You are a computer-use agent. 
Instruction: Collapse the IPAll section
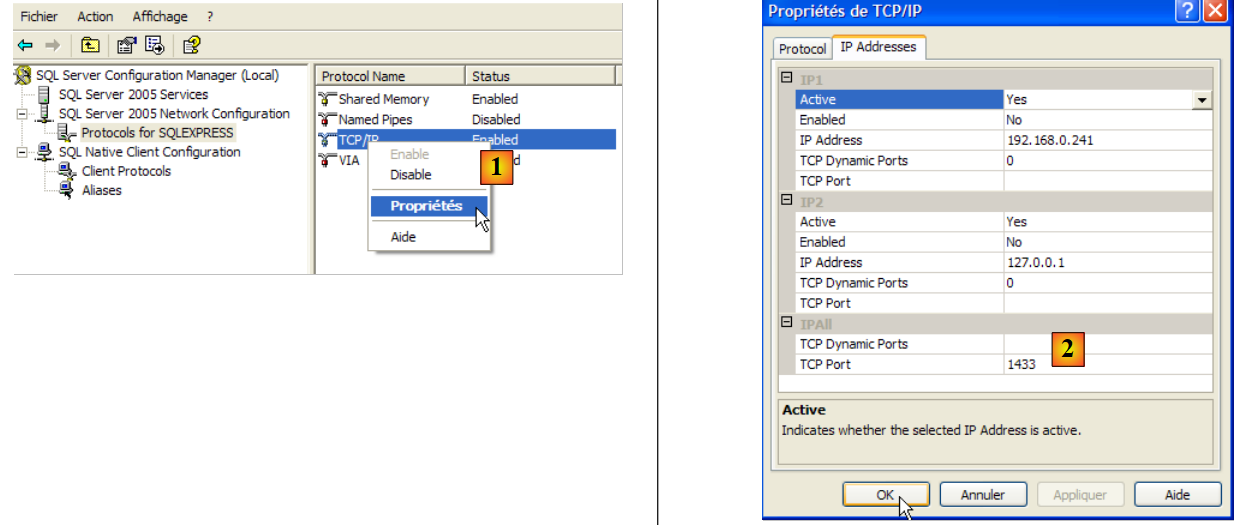click(x=786, y=324)
